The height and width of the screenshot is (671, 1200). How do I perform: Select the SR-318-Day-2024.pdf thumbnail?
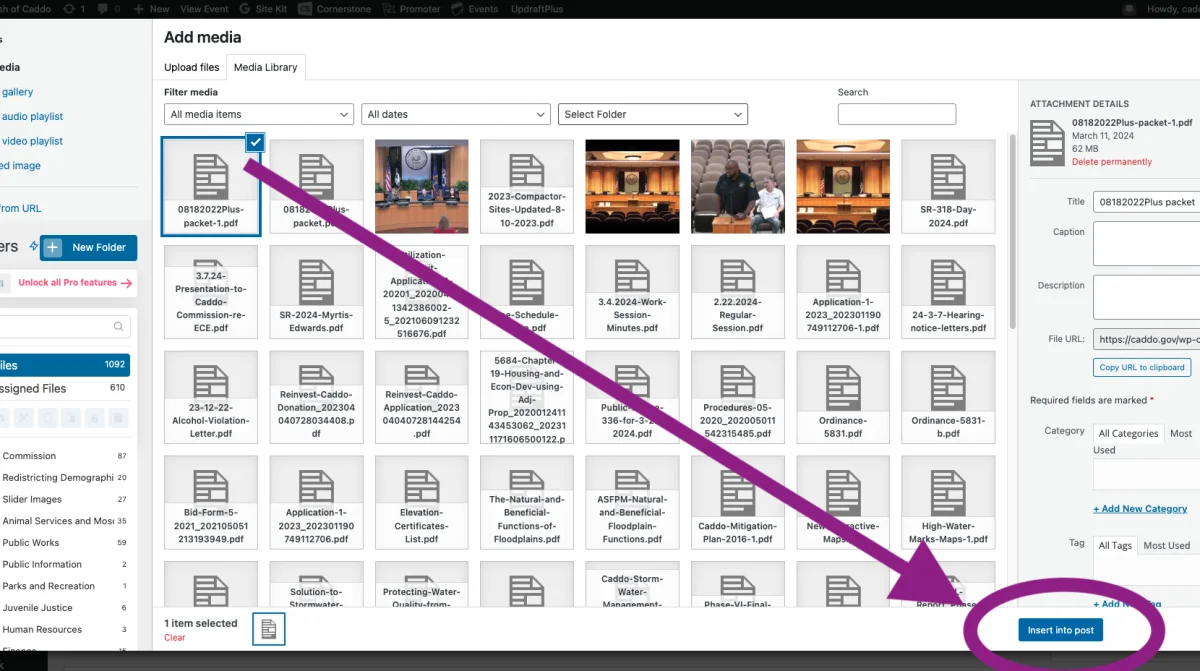click(x=947, y=186)
